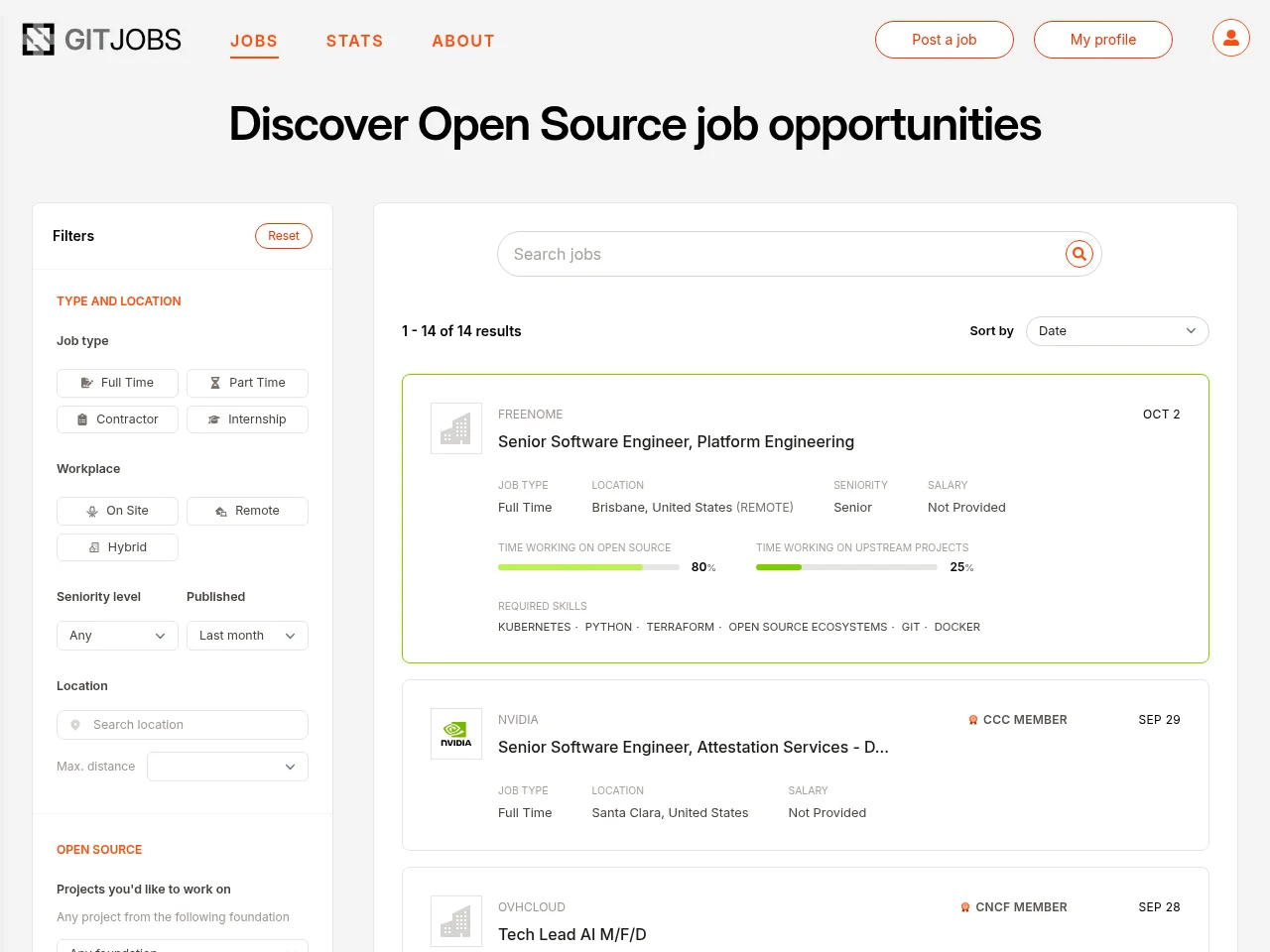Open the Max. distance dropdown

point(227,767)
